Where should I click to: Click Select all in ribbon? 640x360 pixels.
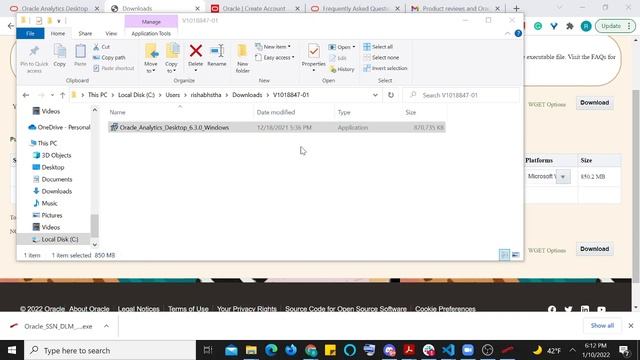click(x=378, y=47)
